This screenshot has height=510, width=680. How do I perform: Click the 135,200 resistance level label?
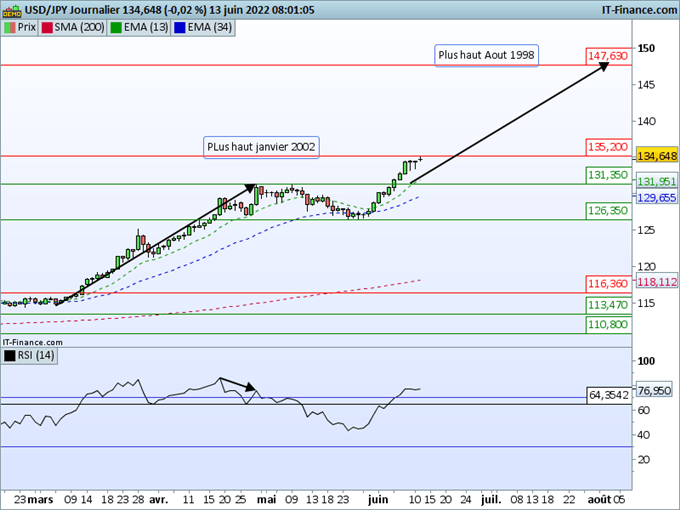pos(608,147)
